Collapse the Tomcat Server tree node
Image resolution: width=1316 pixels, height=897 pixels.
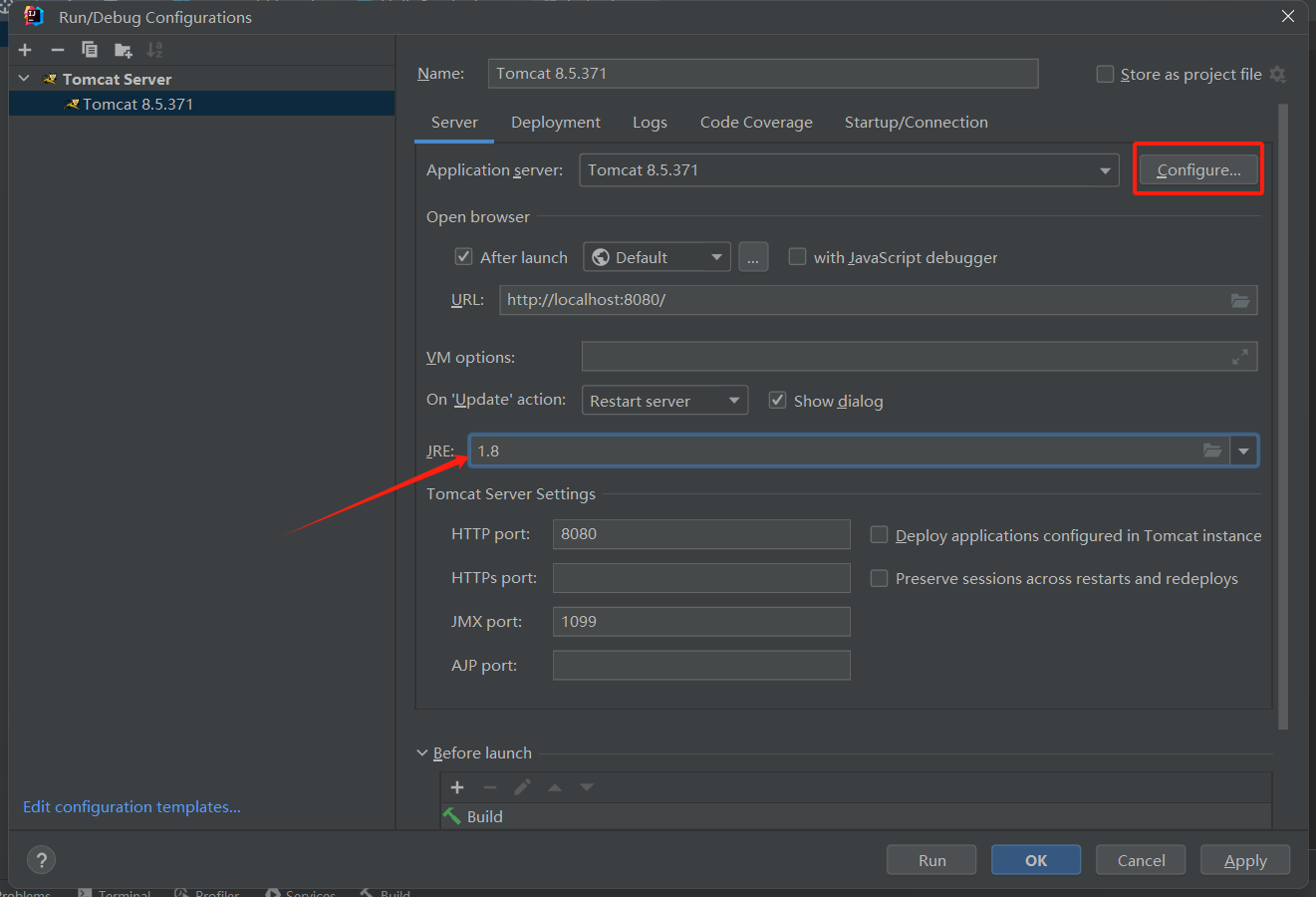pos(25,79)
